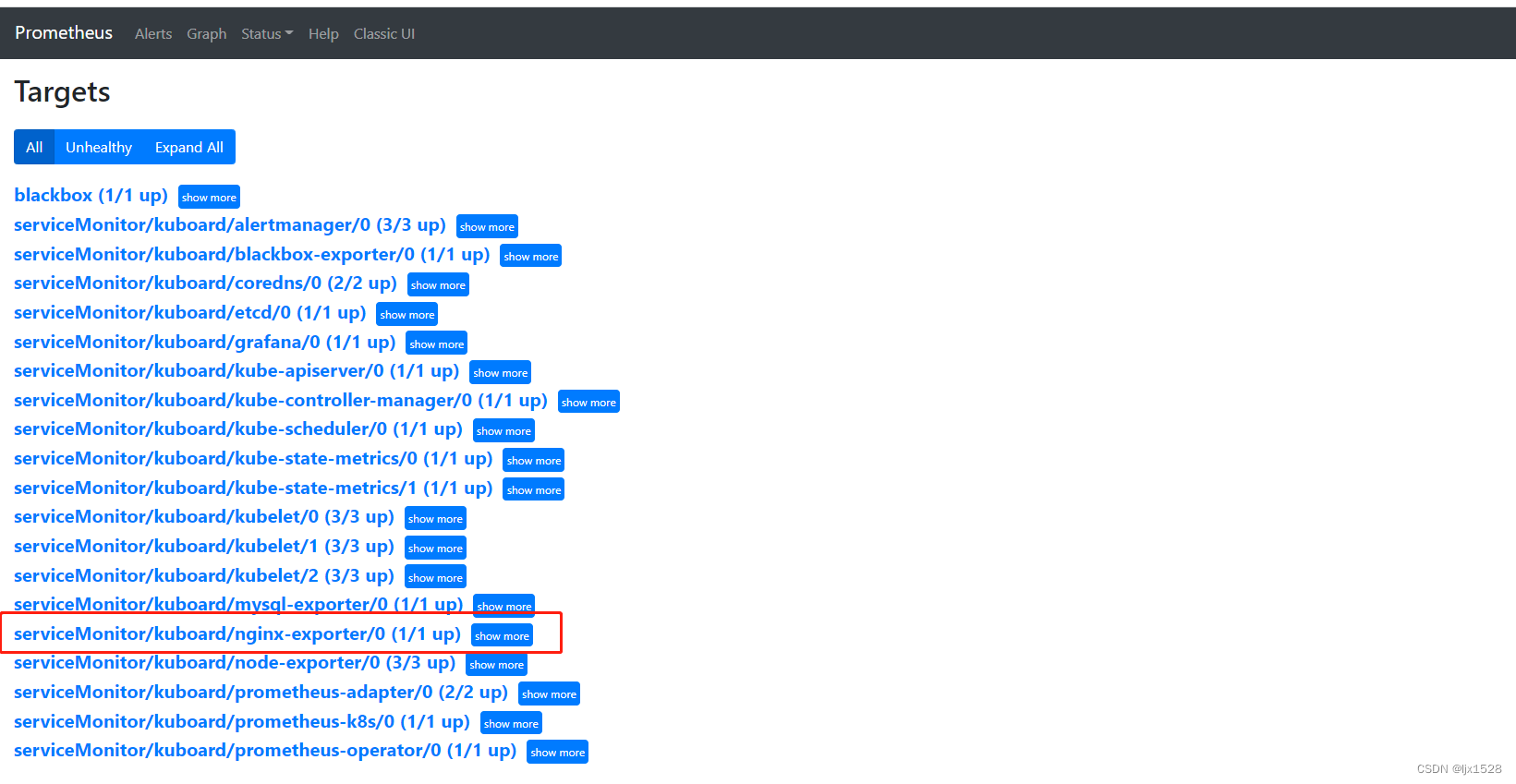Open kubelet/2 (3/3 up) link
Image resolution: width=1516 pixels, height=784 pixels.
[x=204, y=575]
